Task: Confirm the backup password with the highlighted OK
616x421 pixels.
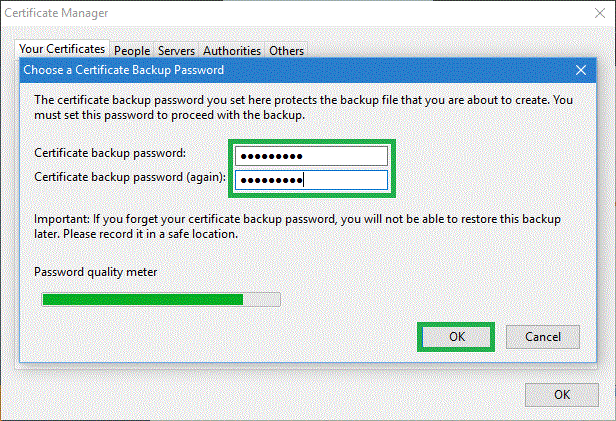Action: 457,337
